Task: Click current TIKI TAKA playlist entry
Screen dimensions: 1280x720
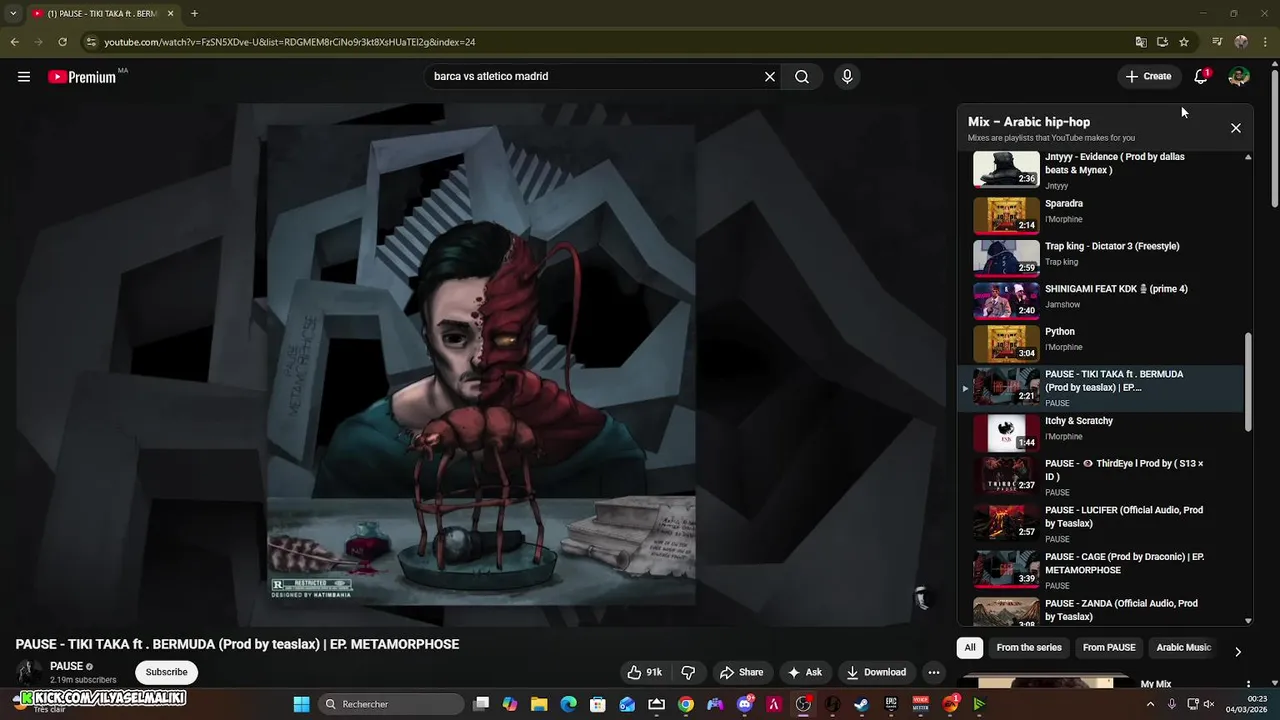Action: tap(1101, 388)
